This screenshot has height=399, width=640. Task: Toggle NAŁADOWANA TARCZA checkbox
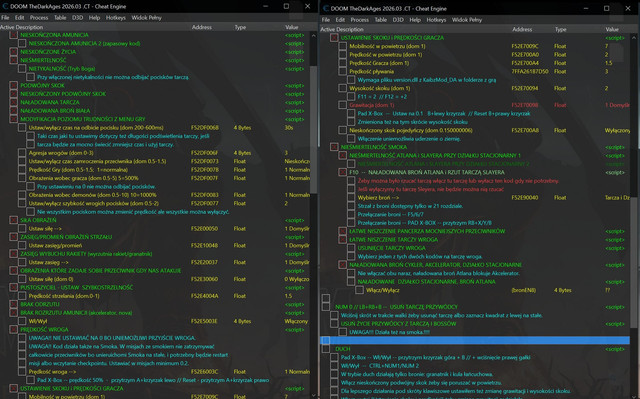click(13, 102)
